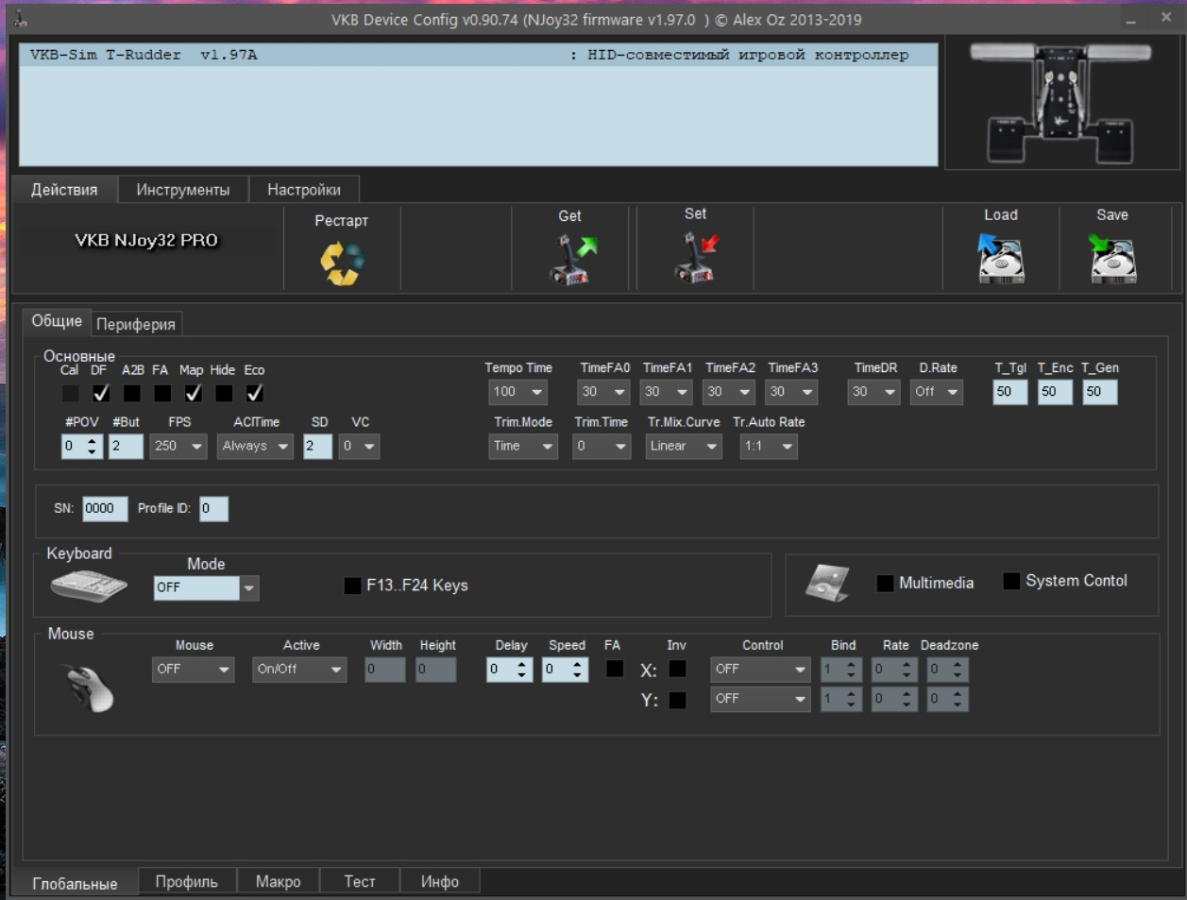The image size is (1187, 900).
Task: Switch to the Действия tab
Action: 64,189
